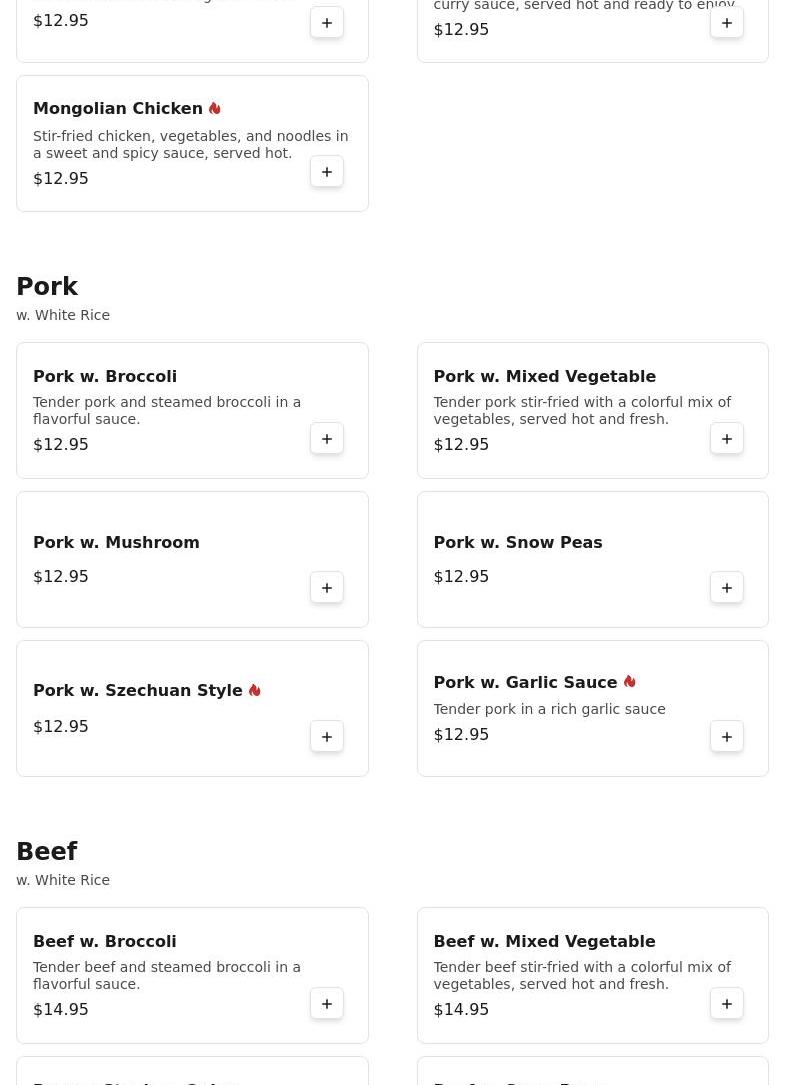The height and width of the screenshot is (1085, 785).
Task: Add Pork w. Broccoli to order
Action: 327,439
